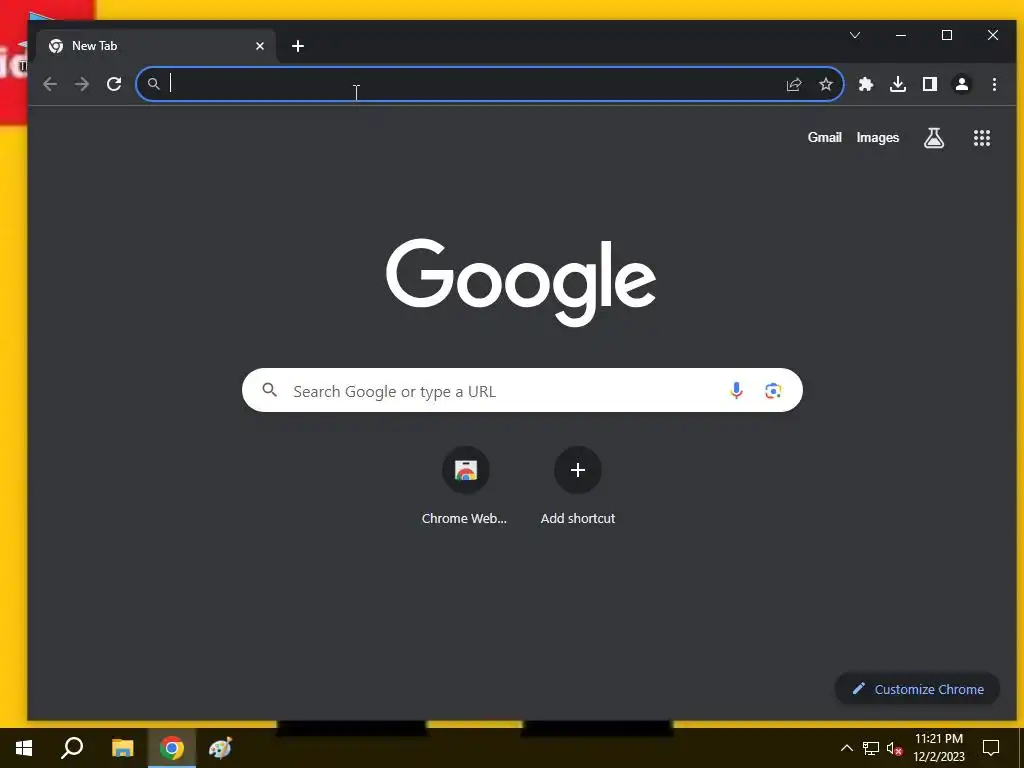Image resolution: width=1024 pixels, height=768 pixels.
Task: Open the clock showing 11:21 PM
Action: 938,748
